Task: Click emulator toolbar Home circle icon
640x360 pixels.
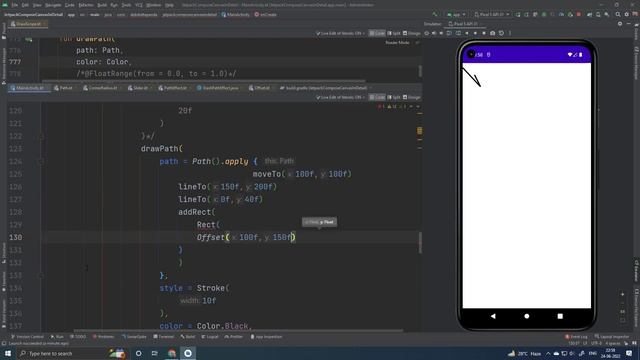Action: click(x=475, y=33)
